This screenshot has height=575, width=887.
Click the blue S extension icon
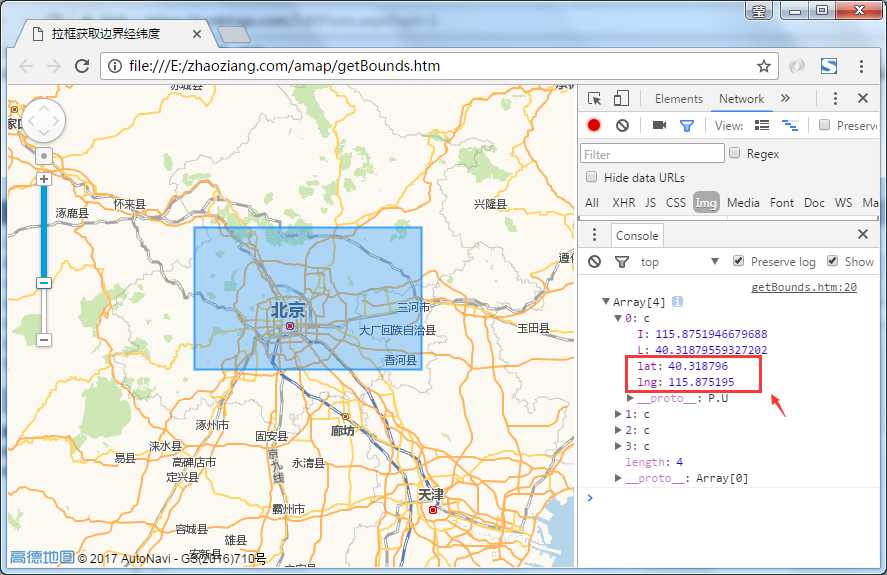pyautogui.click(x=829, y=66)
